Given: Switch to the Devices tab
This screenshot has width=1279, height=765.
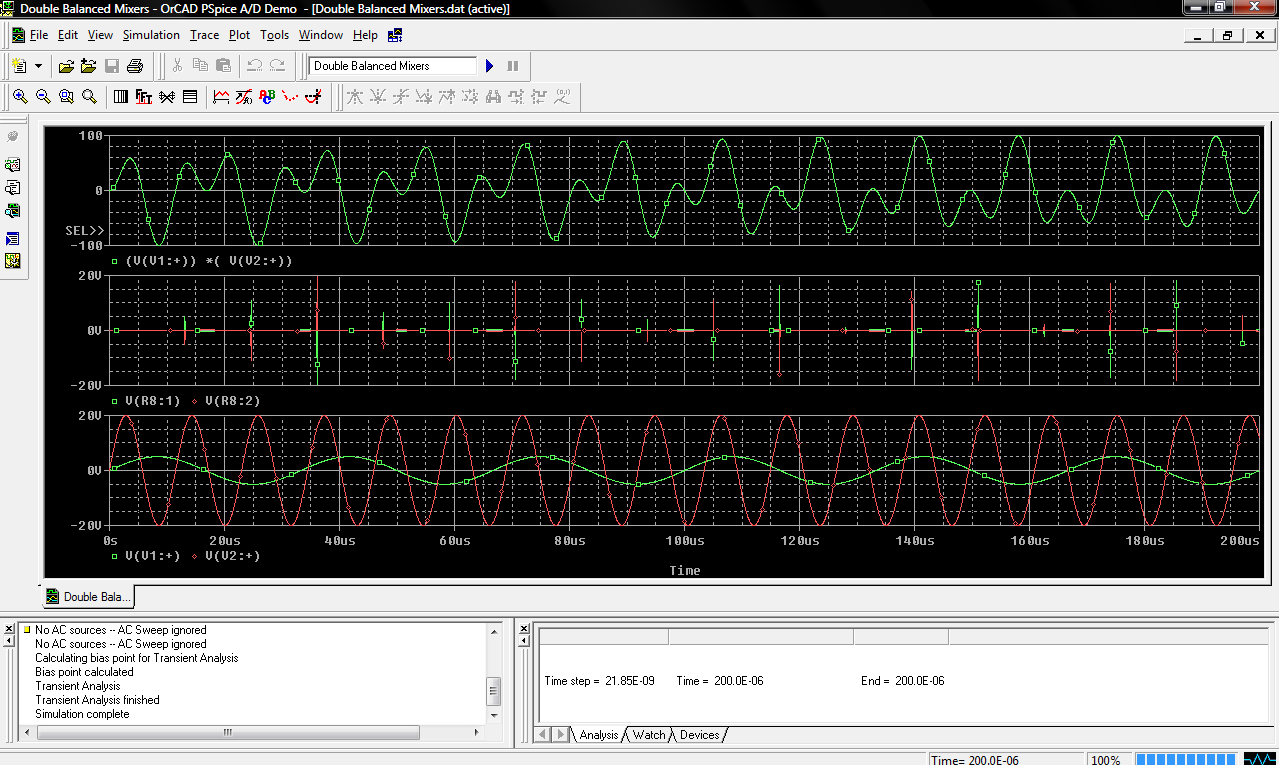Looking at the screenshot, I should click(x=699, y=735).
